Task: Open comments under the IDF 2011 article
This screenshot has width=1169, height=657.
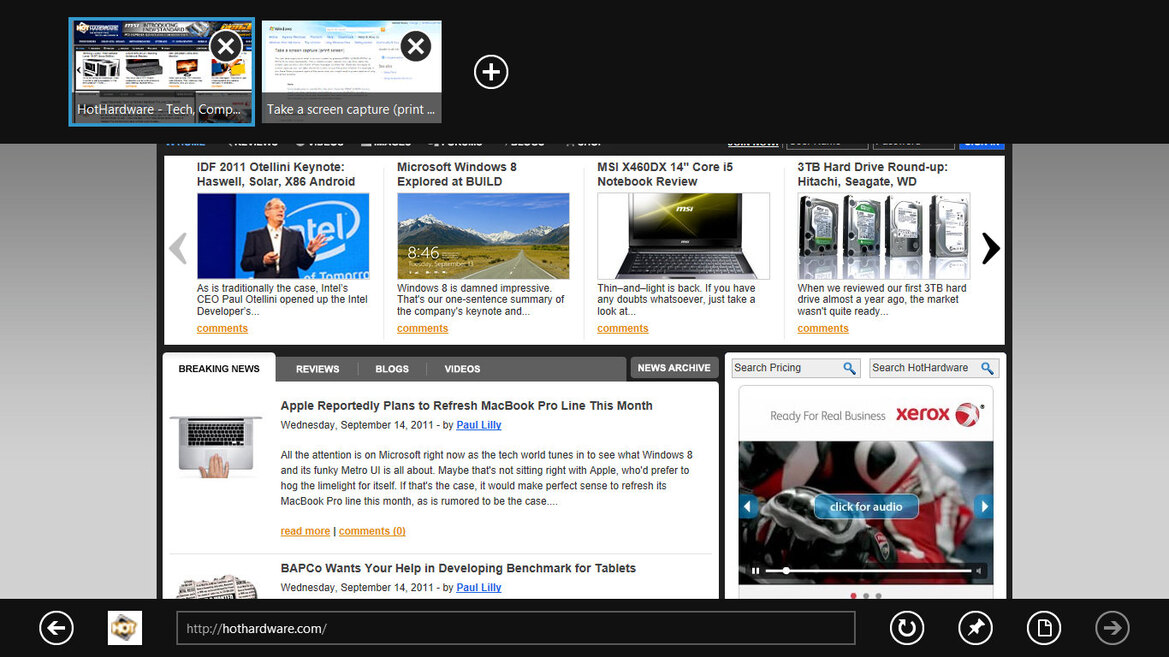Action: [x=222, y=328]
